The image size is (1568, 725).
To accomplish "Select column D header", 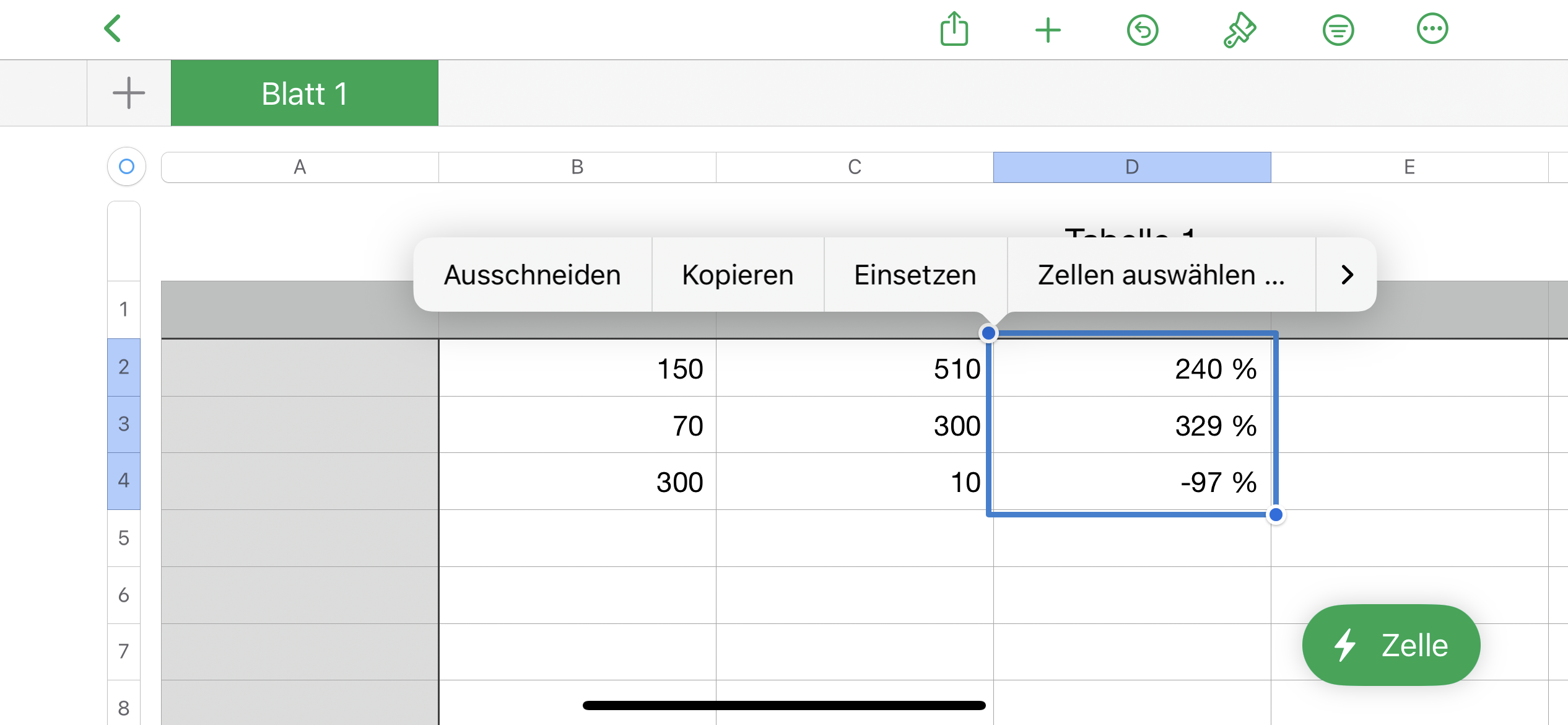I will (1131, 167).
